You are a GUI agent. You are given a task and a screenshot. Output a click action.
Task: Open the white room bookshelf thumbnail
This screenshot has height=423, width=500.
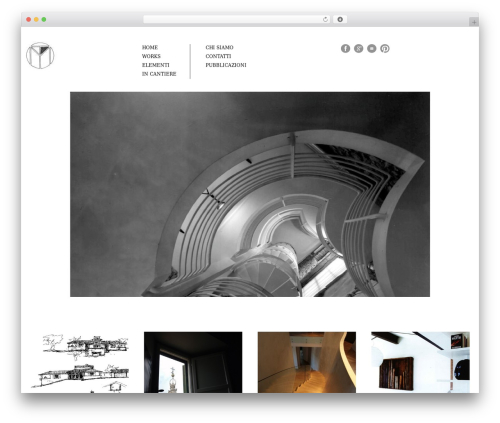pyautogui.click(x=420, y=362)
